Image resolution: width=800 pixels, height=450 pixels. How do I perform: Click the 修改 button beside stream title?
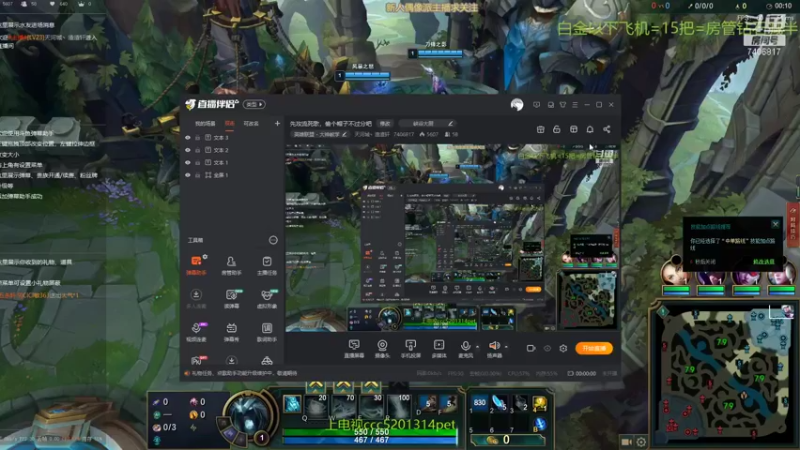click(x=385, y=123)
